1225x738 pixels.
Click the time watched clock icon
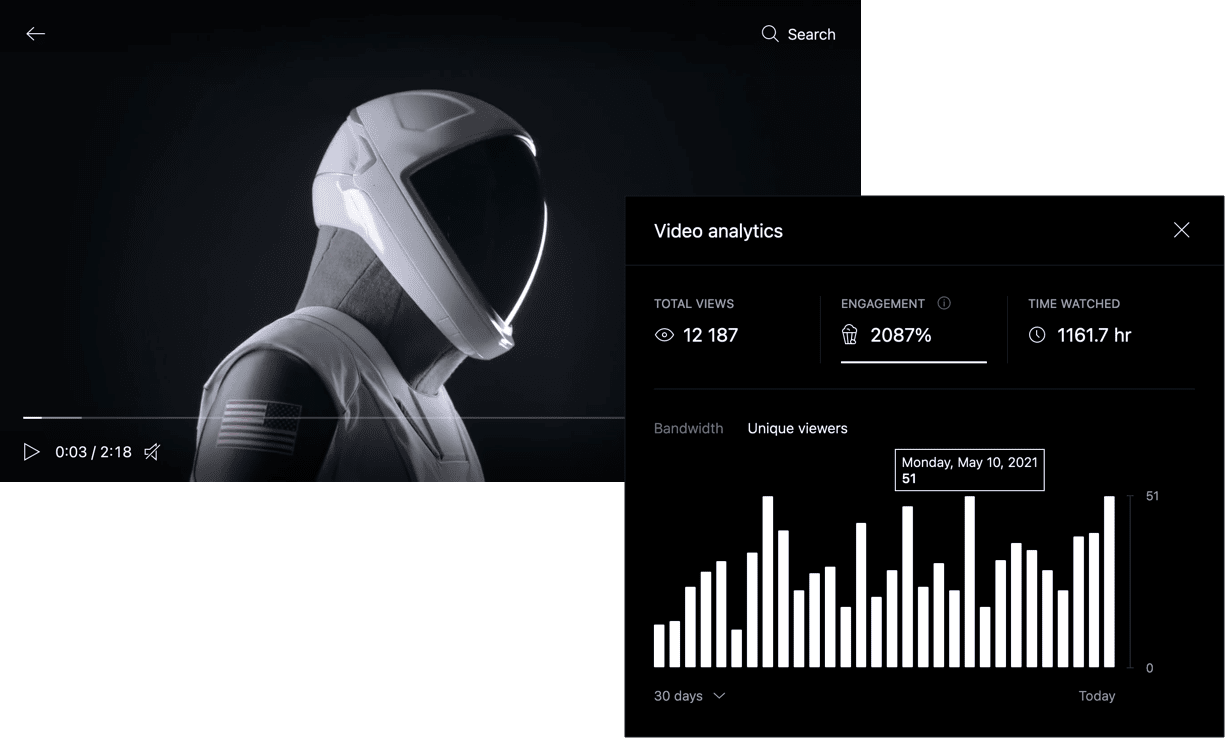1037,335
